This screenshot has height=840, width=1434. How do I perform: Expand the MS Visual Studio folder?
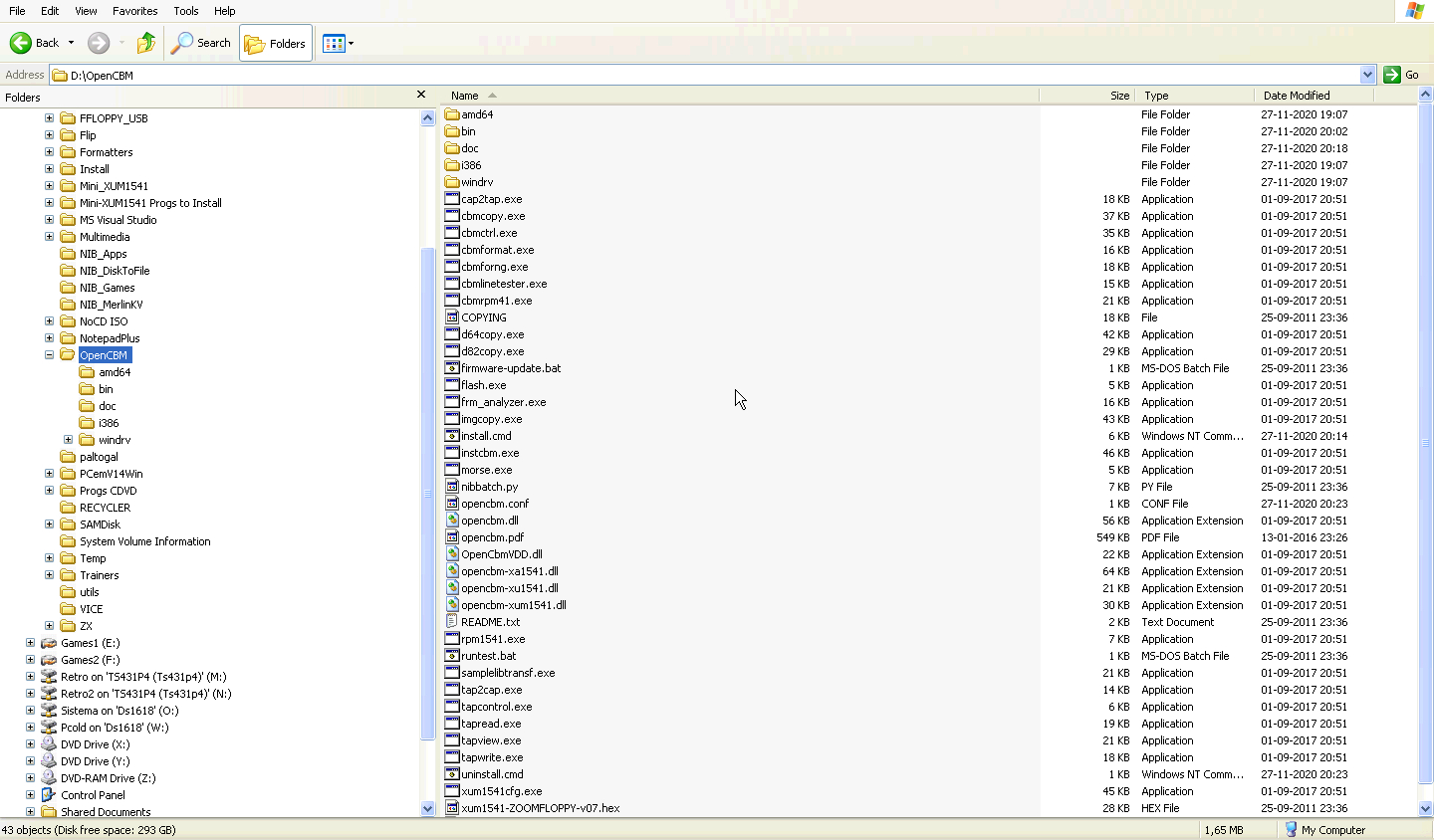coord(49,220)
